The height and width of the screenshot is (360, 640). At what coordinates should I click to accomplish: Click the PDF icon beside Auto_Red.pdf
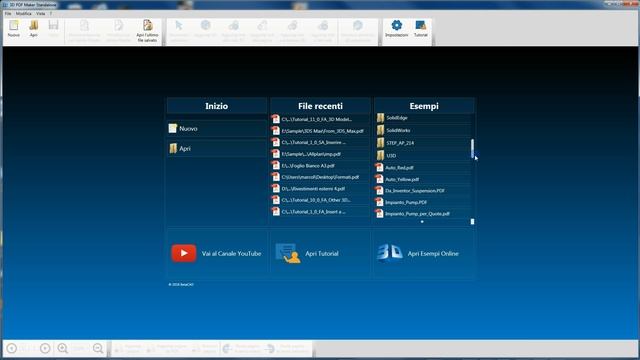point(380,168)
